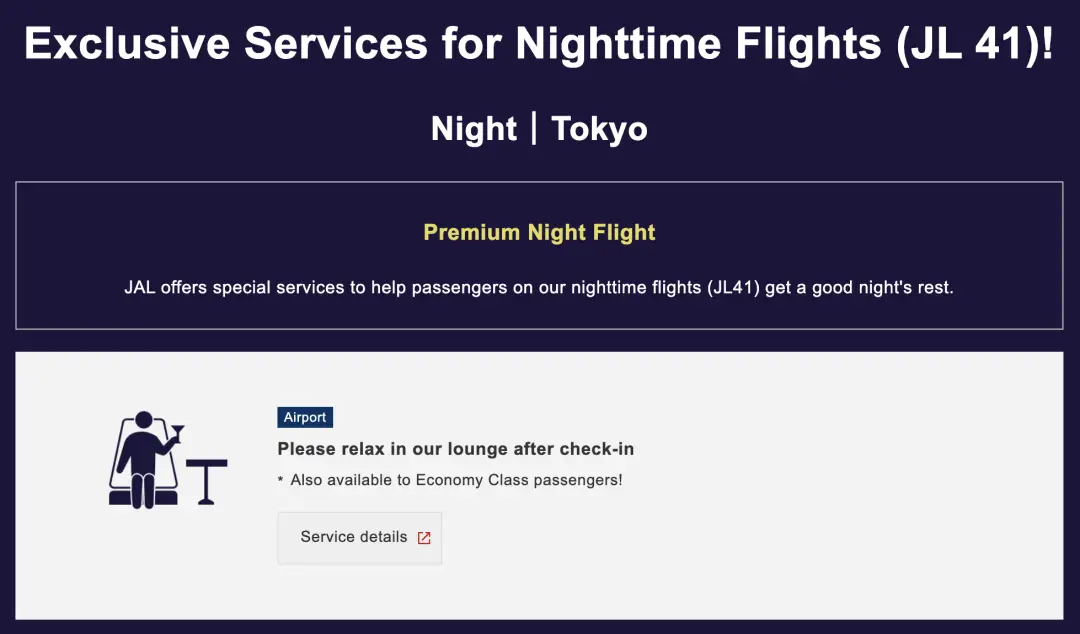Open the lounge Service details button
Viewport: 1080px width, 634px height.
(x=359, y=538)
